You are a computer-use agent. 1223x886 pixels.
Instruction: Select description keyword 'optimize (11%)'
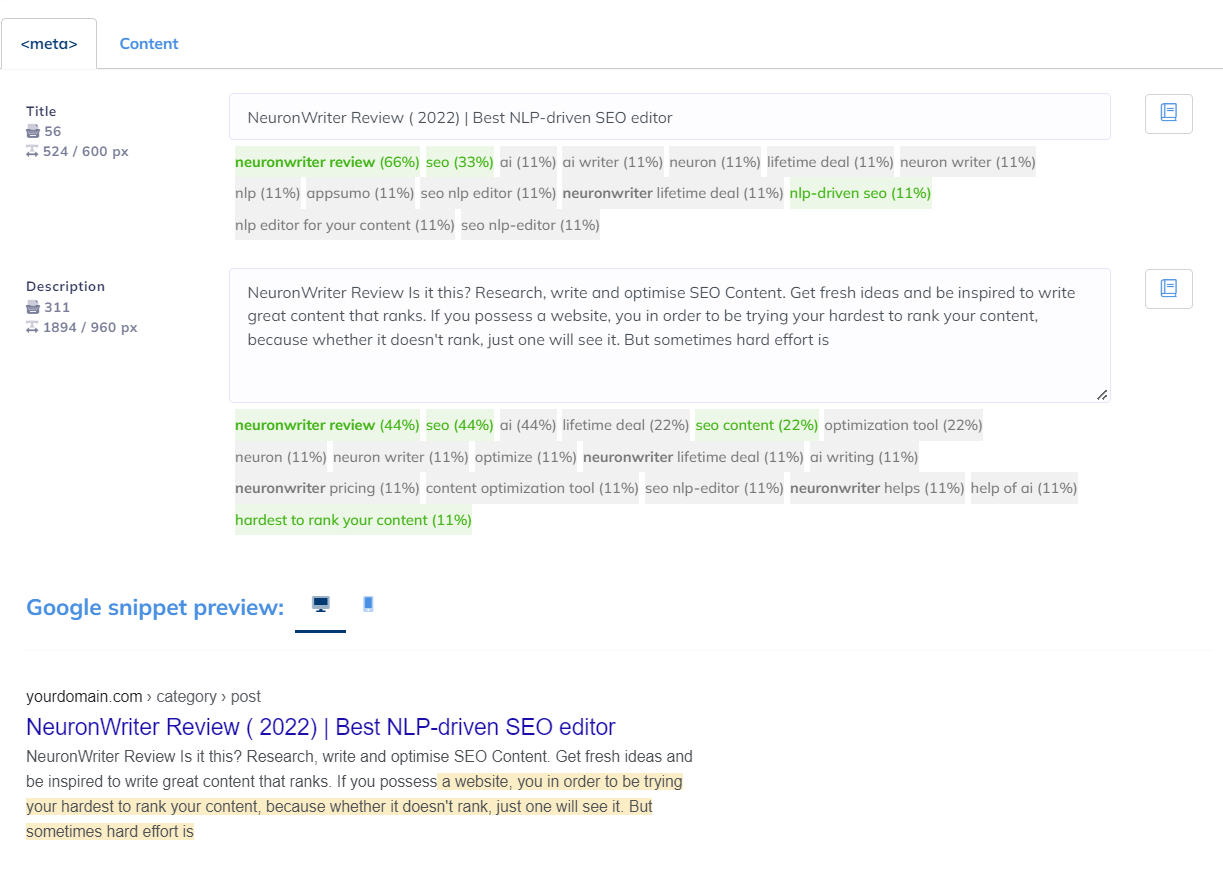(x=526, y=457)
